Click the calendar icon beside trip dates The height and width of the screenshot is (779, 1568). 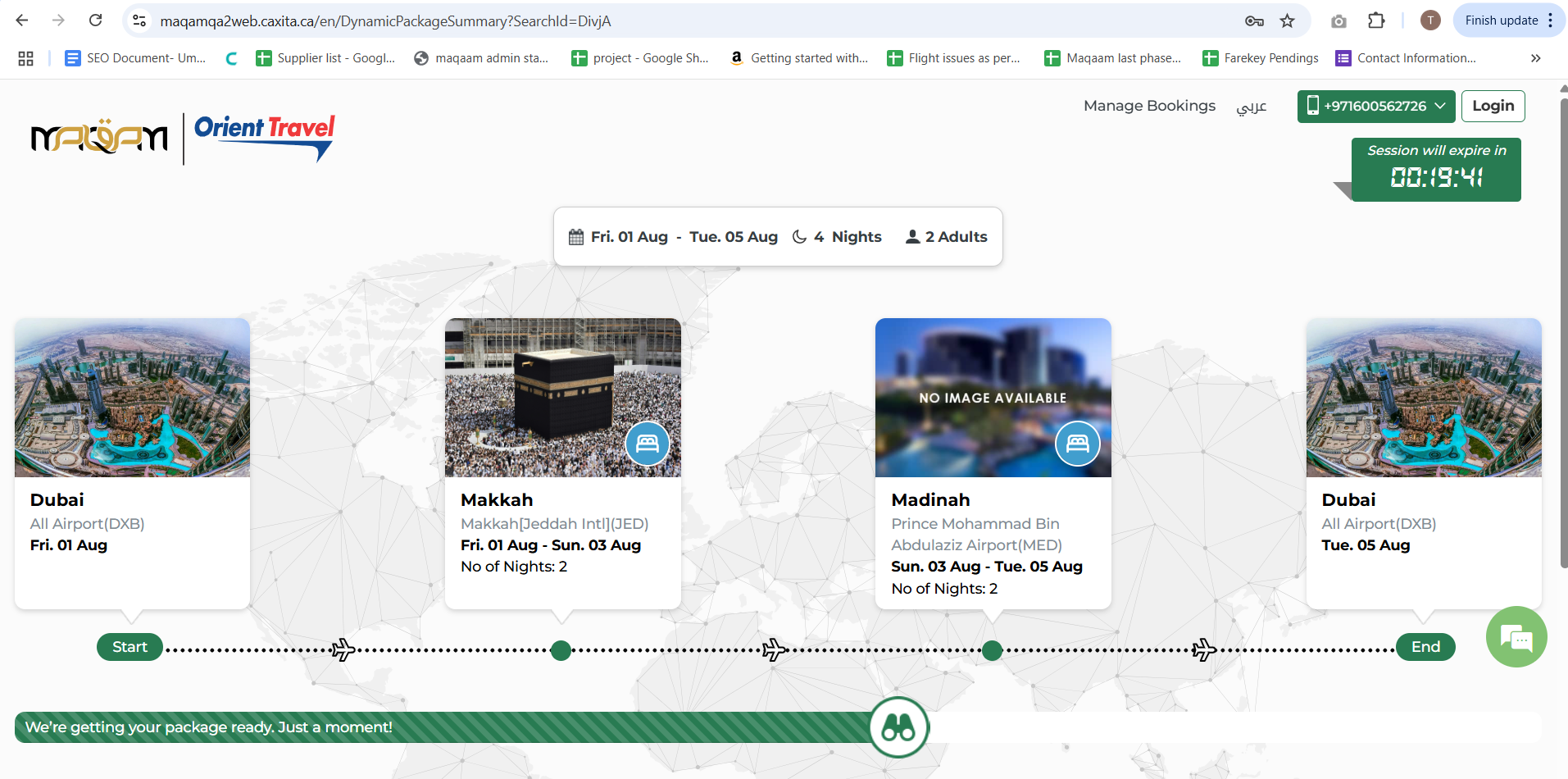(576, 237)
